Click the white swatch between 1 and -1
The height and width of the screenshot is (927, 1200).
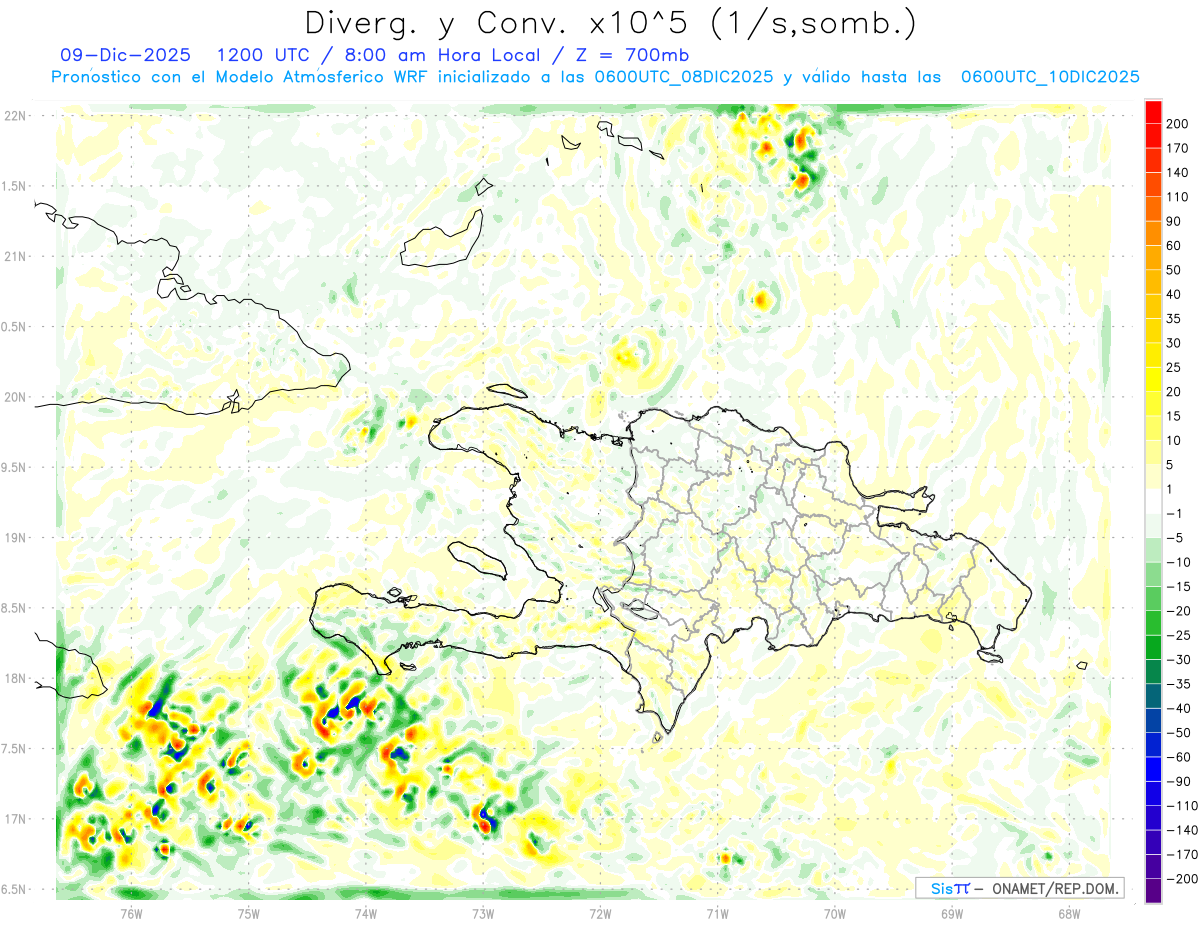coord(1153,501)
